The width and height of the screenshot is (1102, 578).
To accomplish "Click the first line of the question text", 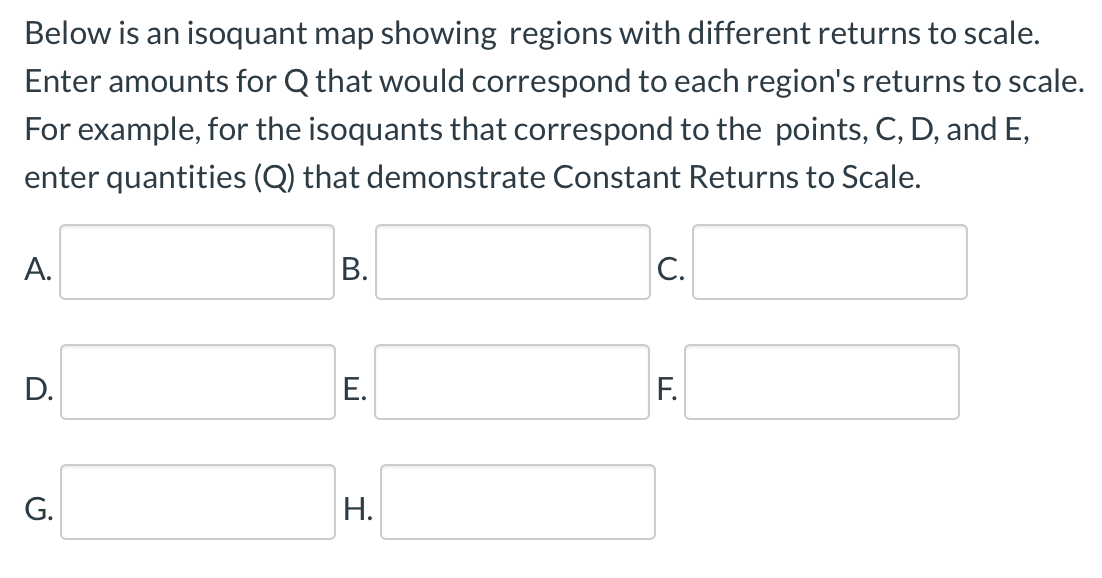I will tap(530, 32).
